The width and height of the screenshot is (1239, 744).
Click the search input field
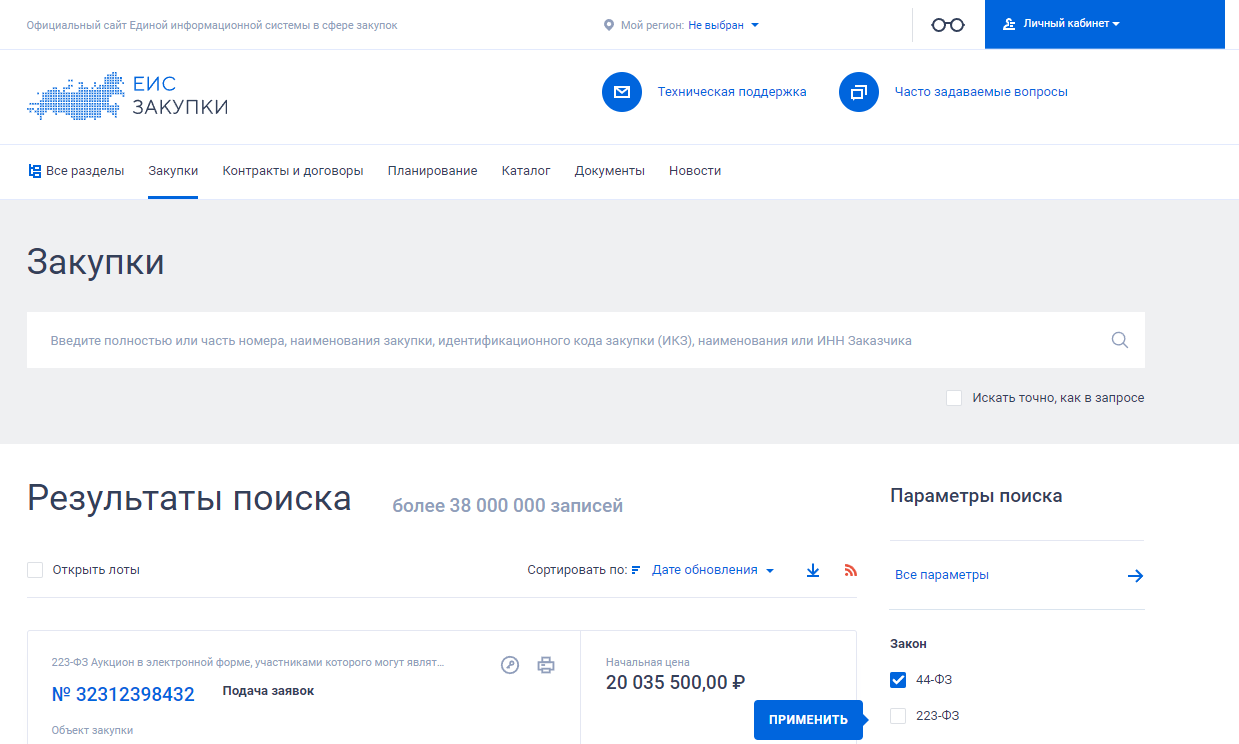(500, 340)
